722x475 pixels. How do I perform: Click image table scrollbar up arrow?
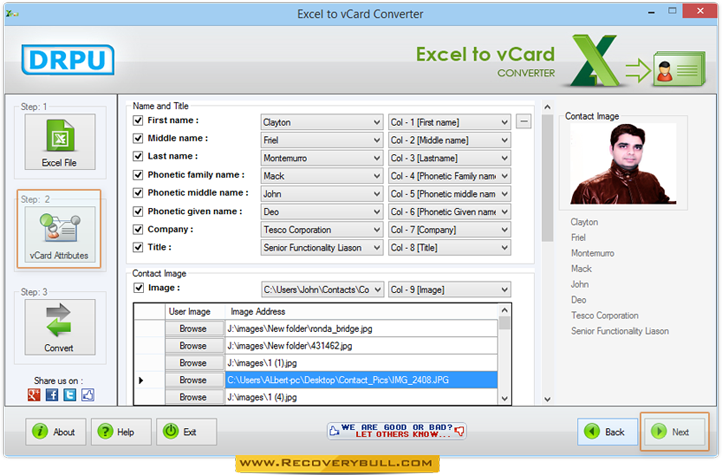(x=505, y=310)
